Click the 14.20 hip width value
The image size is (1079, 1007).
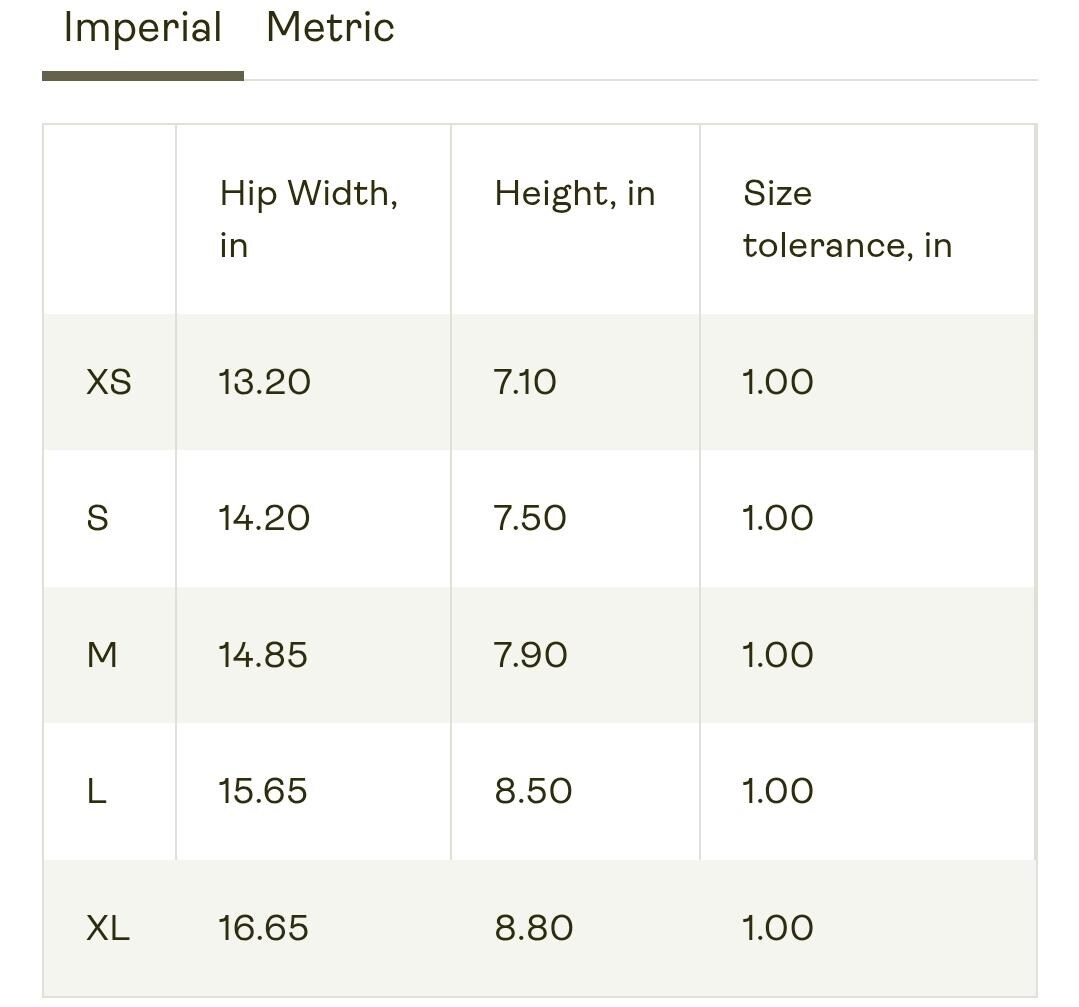[264, 518]
